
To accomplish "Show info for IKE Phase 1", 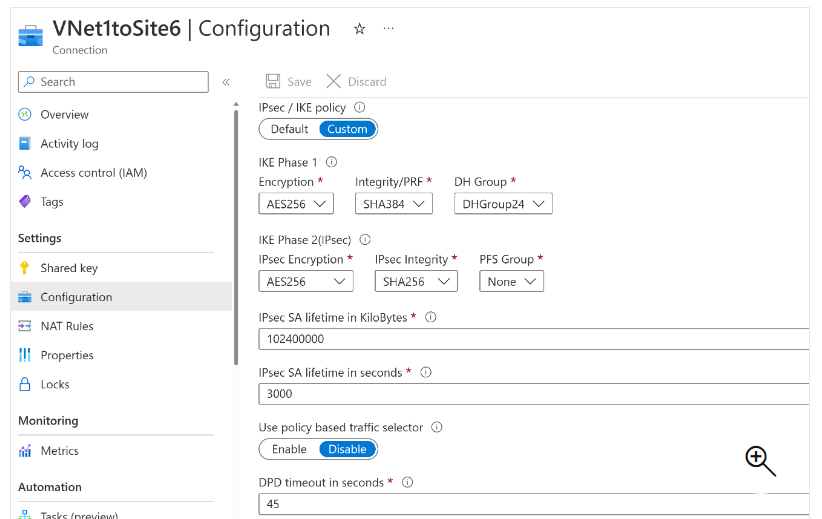I will [x=332, y=162].
